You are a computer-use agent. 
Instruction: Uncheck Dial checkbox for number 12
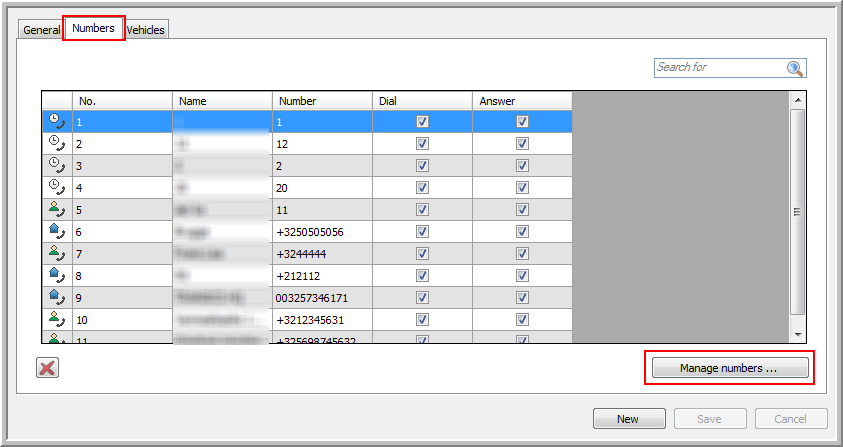(x=422, y=143)
